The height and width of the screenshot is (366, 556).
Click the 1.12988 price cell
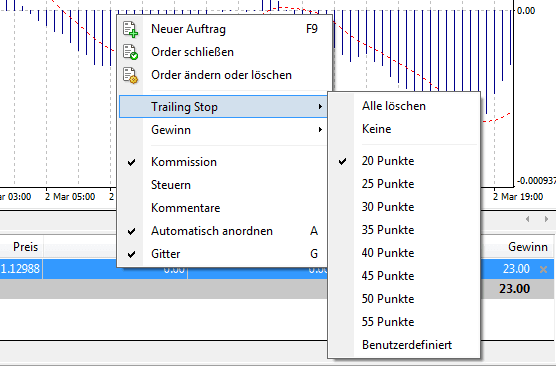pos(20,269)
